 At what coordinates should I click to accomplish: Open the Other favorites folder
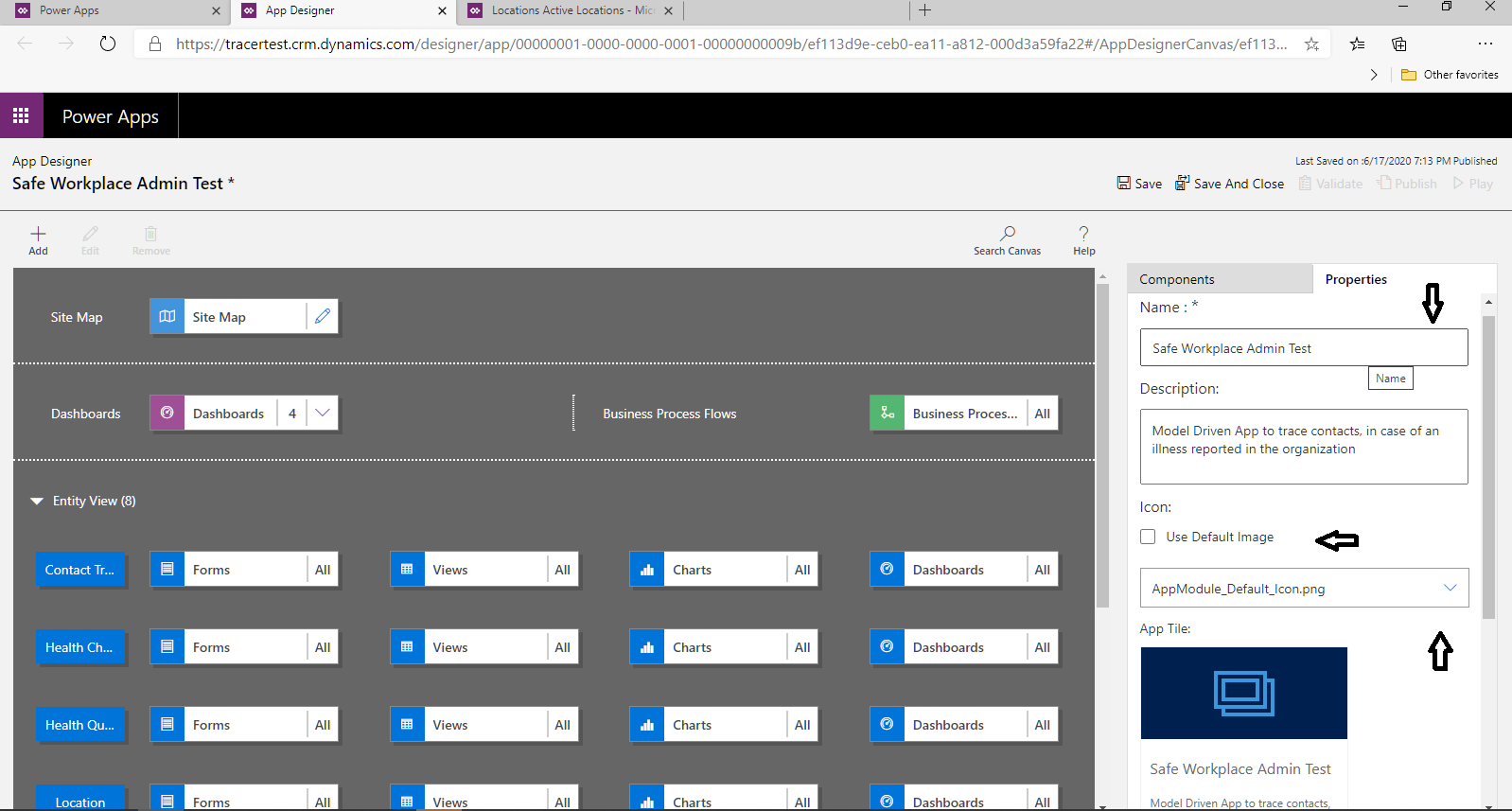pyautogui.click(x=1450, y=75)
